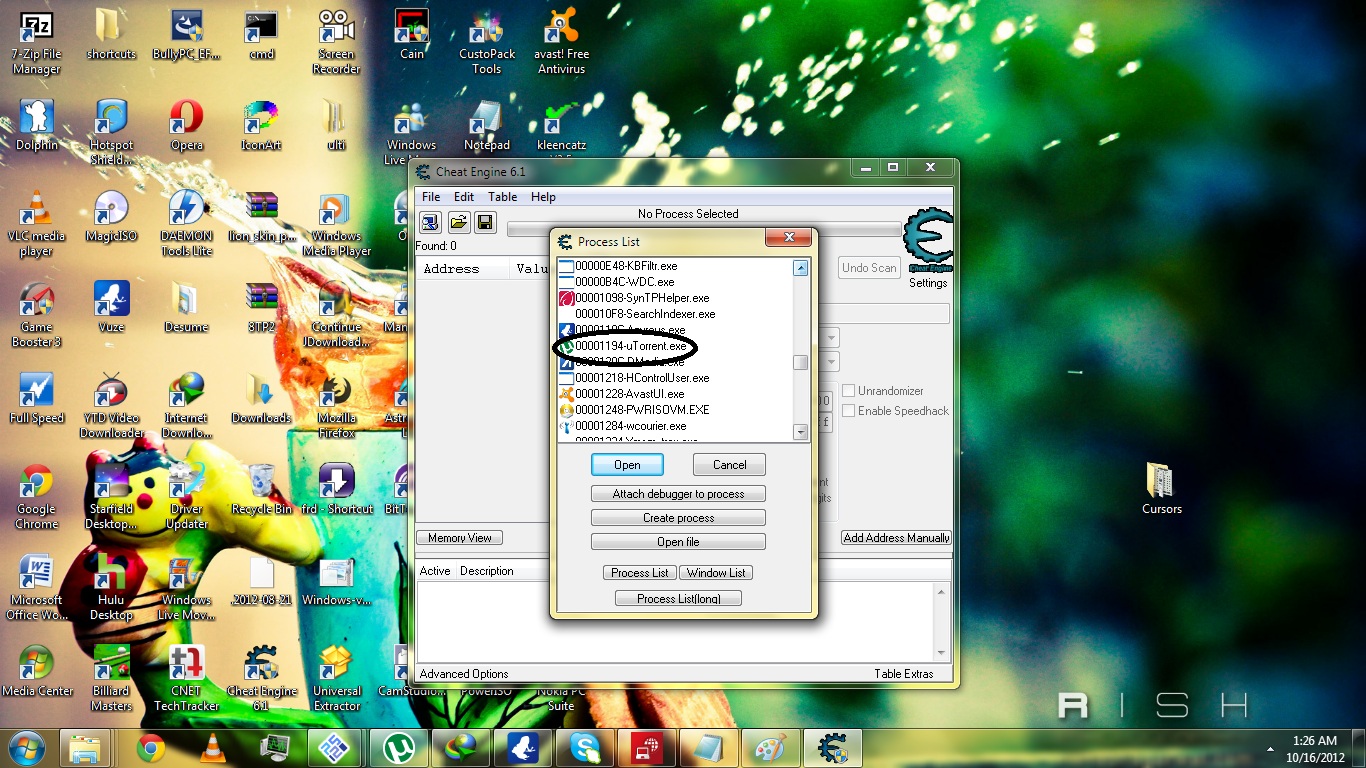Click the save floppy disk toolbar icon

(485, 222)
